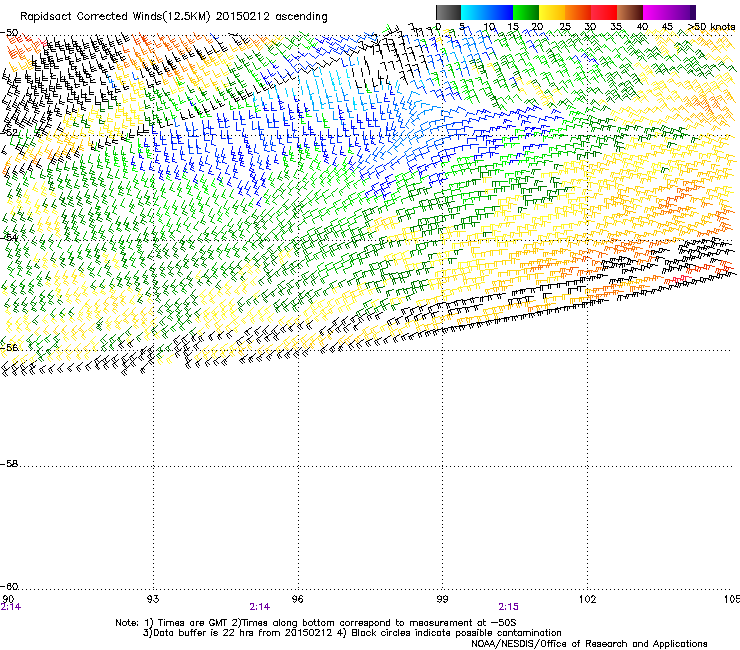Click the -58 latitude label
This screenshot has width=740, height=650.
point(9,464)
